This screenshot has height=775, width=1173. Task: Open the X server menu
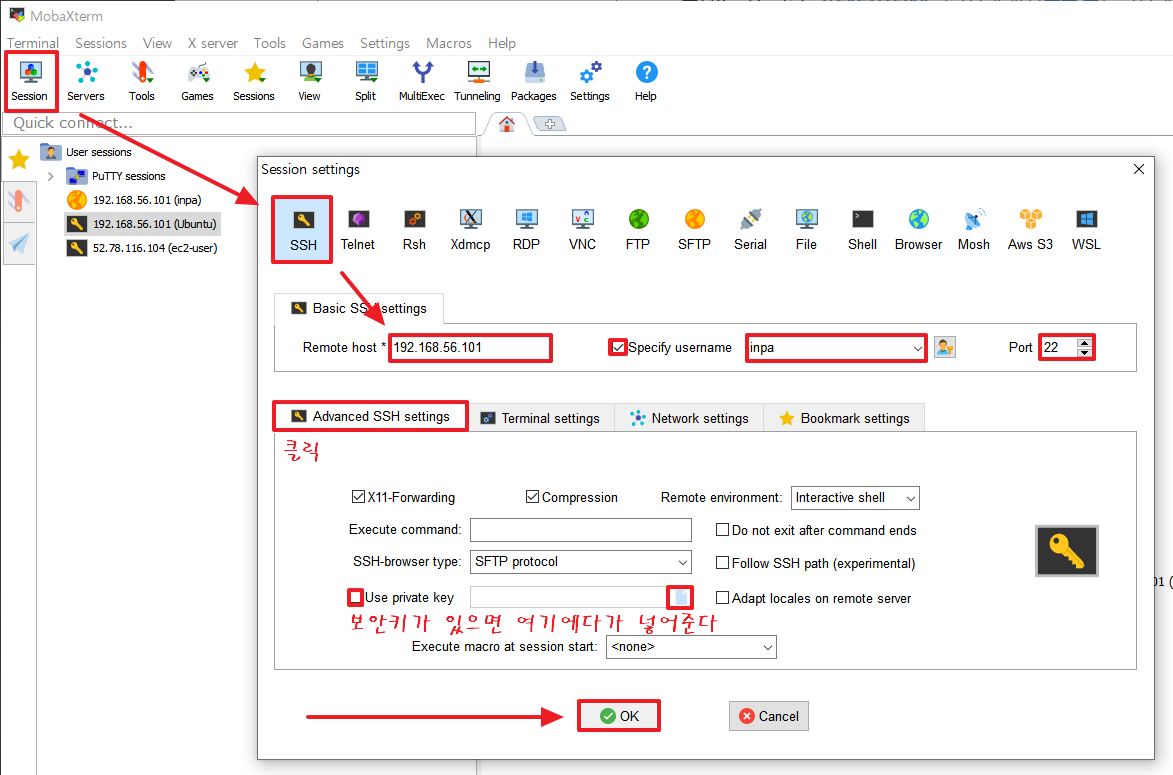pos(212,43)
